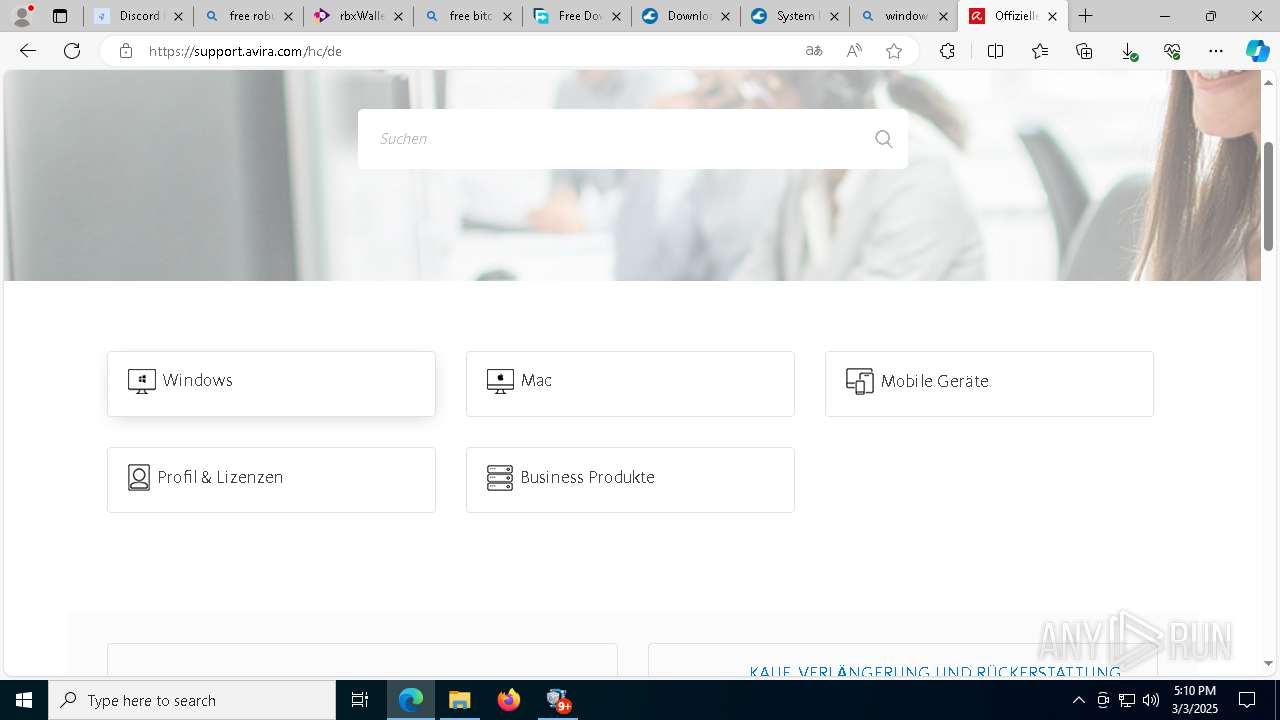The image size is (1280, 720).
Task: Click taskbar search box
Action: click(192, 700)
